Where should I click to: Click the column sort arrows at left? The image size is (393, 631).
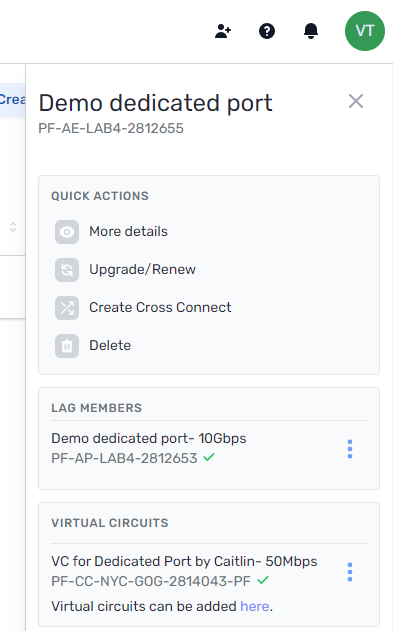pyautogui.click(x=13, y=227)
